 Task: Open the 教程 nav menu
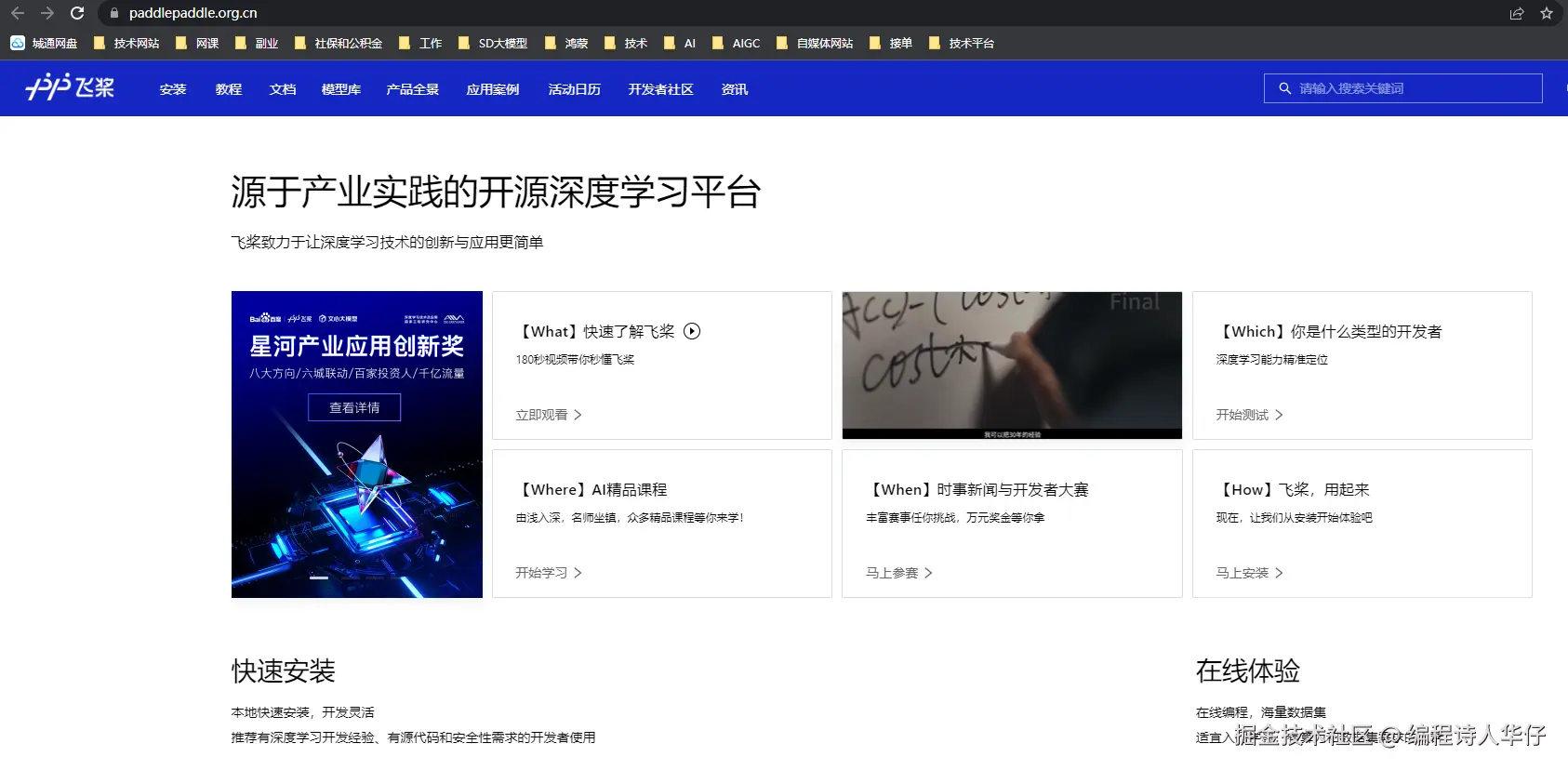229,89
